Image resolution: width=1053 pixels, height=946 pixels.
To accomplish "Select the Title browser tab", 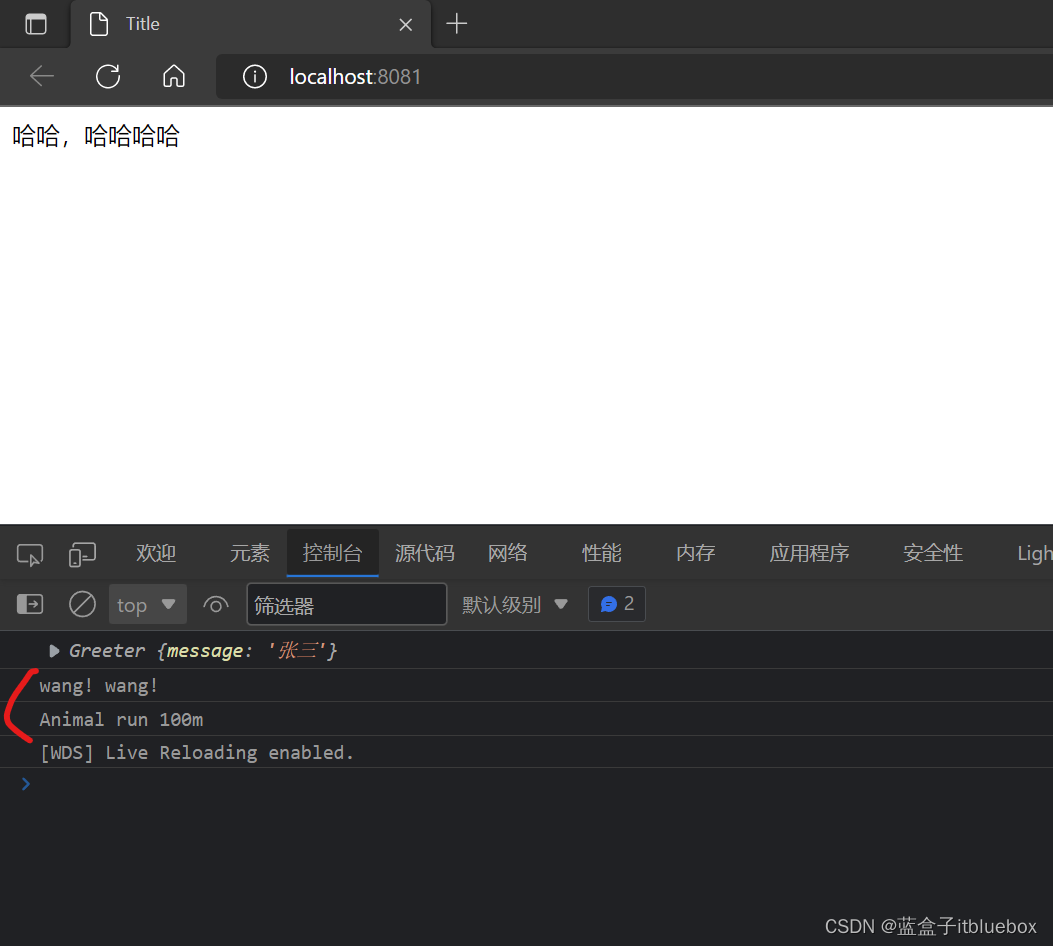I will coord(250,24).
